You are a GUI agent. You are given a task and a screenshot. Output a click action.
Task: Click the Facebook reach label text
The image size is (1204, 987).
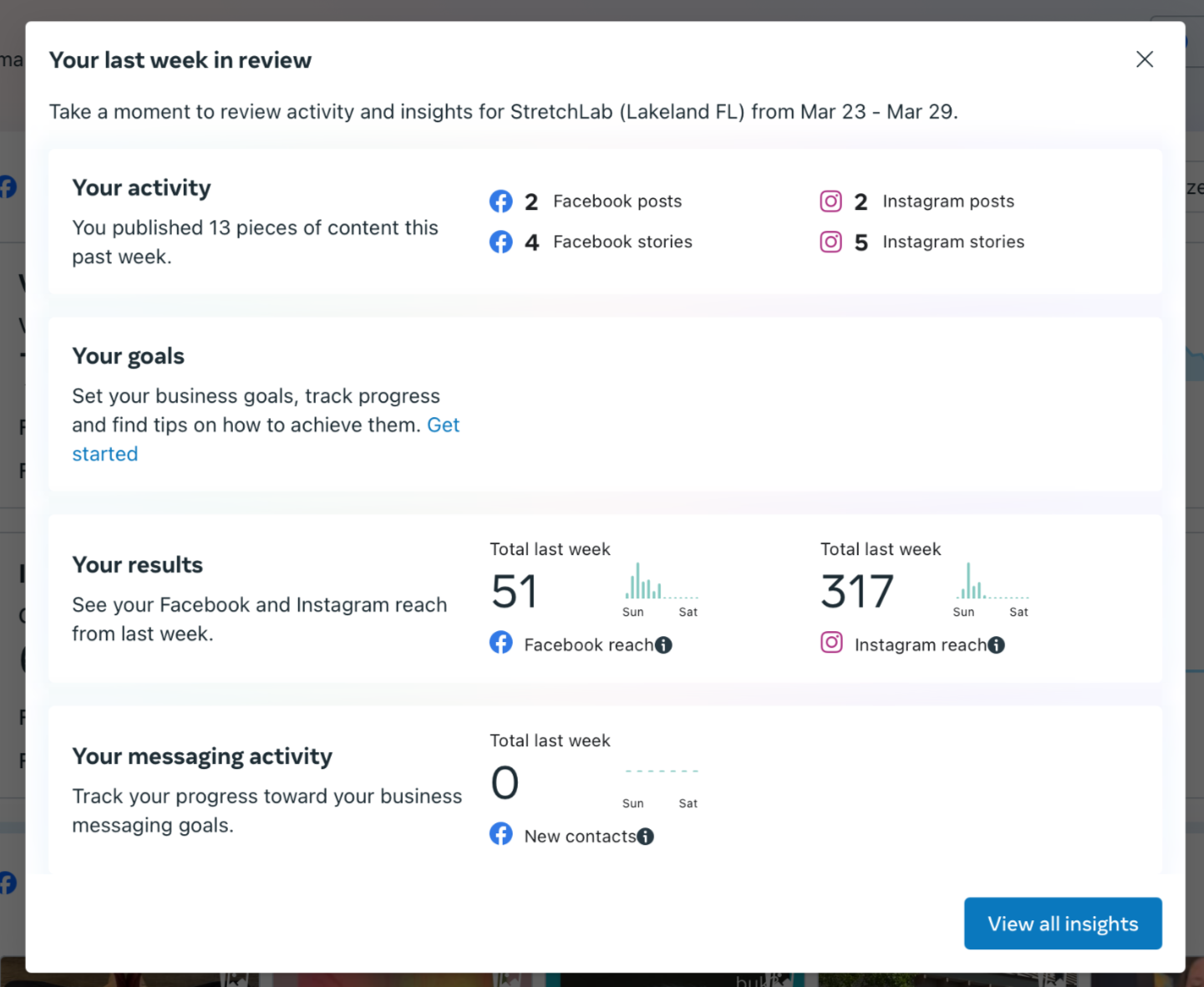588,645
